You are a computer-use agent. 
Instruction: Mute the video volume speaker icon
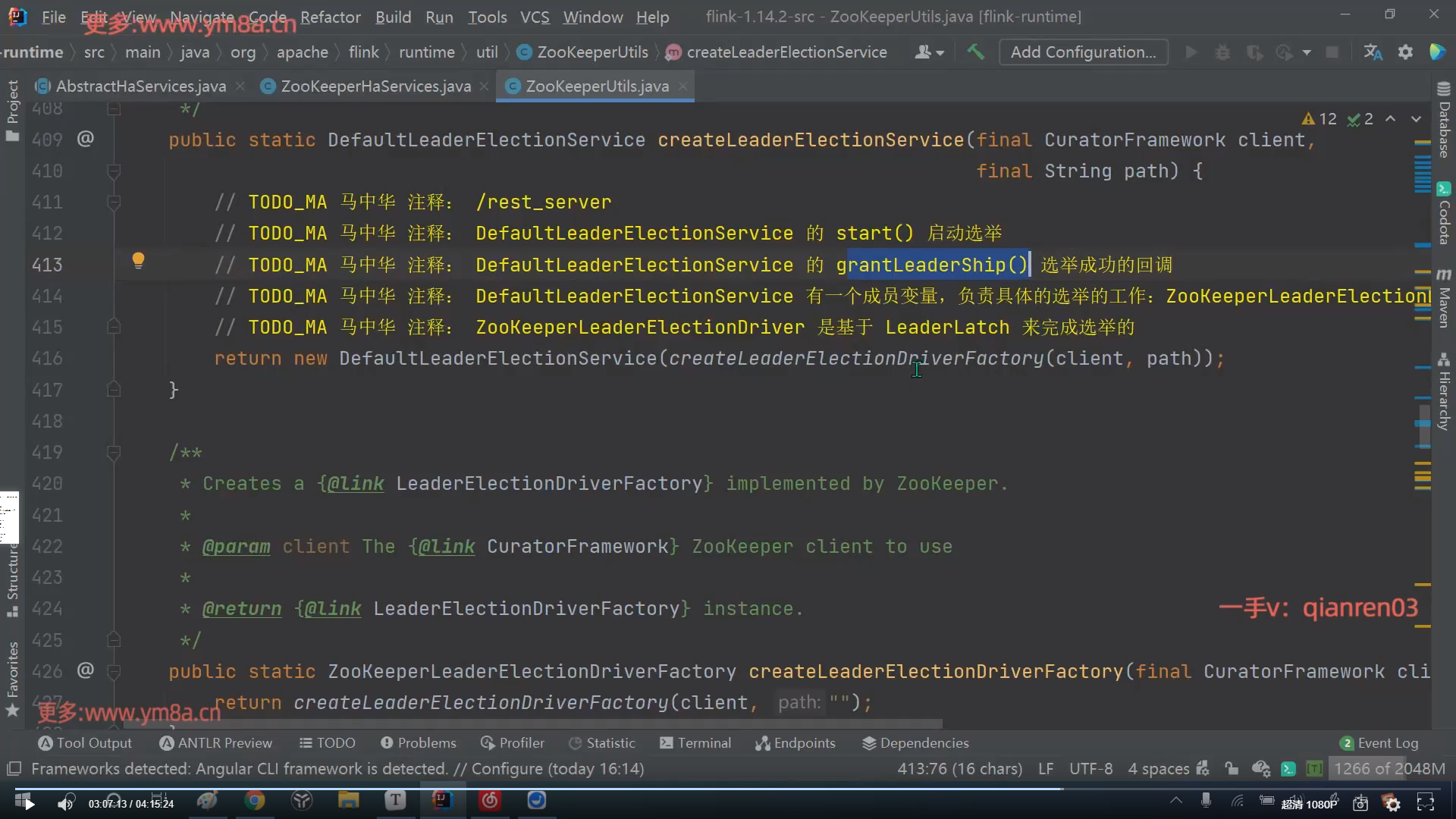66,803
